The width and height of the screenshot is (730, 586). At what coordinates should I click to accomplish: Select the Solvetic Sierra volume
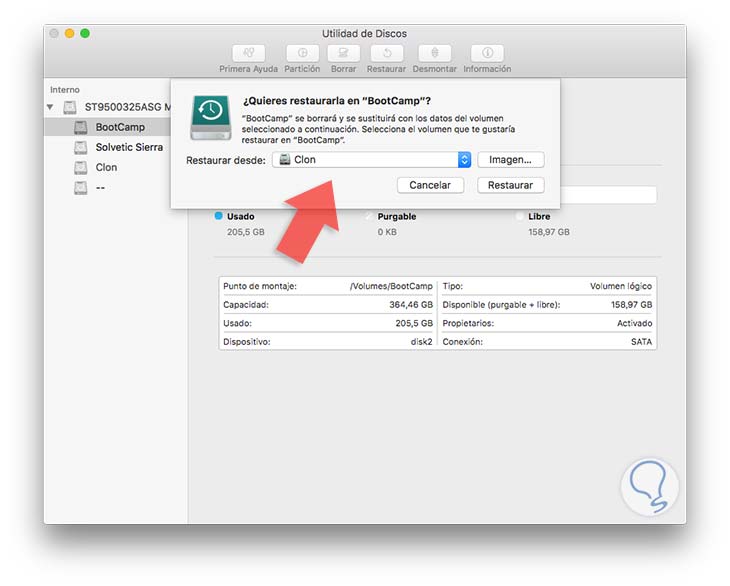tap(108, 147)
